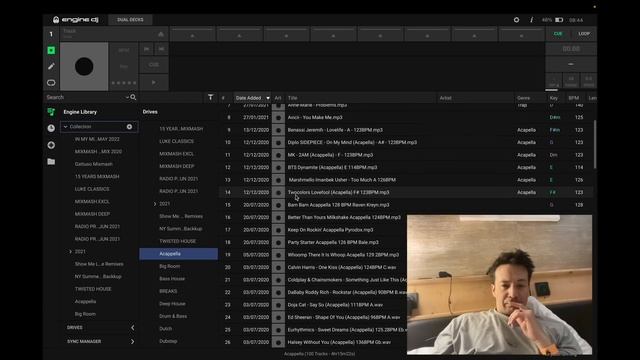This screenshot has width=640, height=360.
Task: Focus the library Search field
Action: coord(85,97)
